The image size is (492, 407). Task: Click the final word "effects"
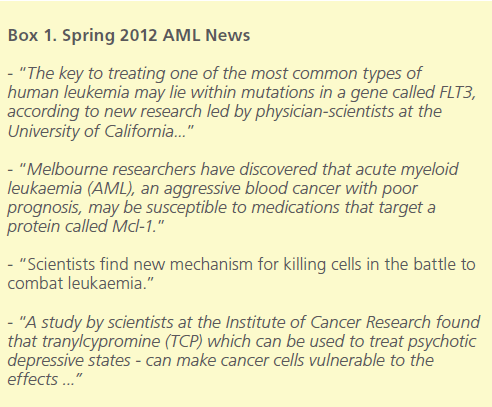33,379
